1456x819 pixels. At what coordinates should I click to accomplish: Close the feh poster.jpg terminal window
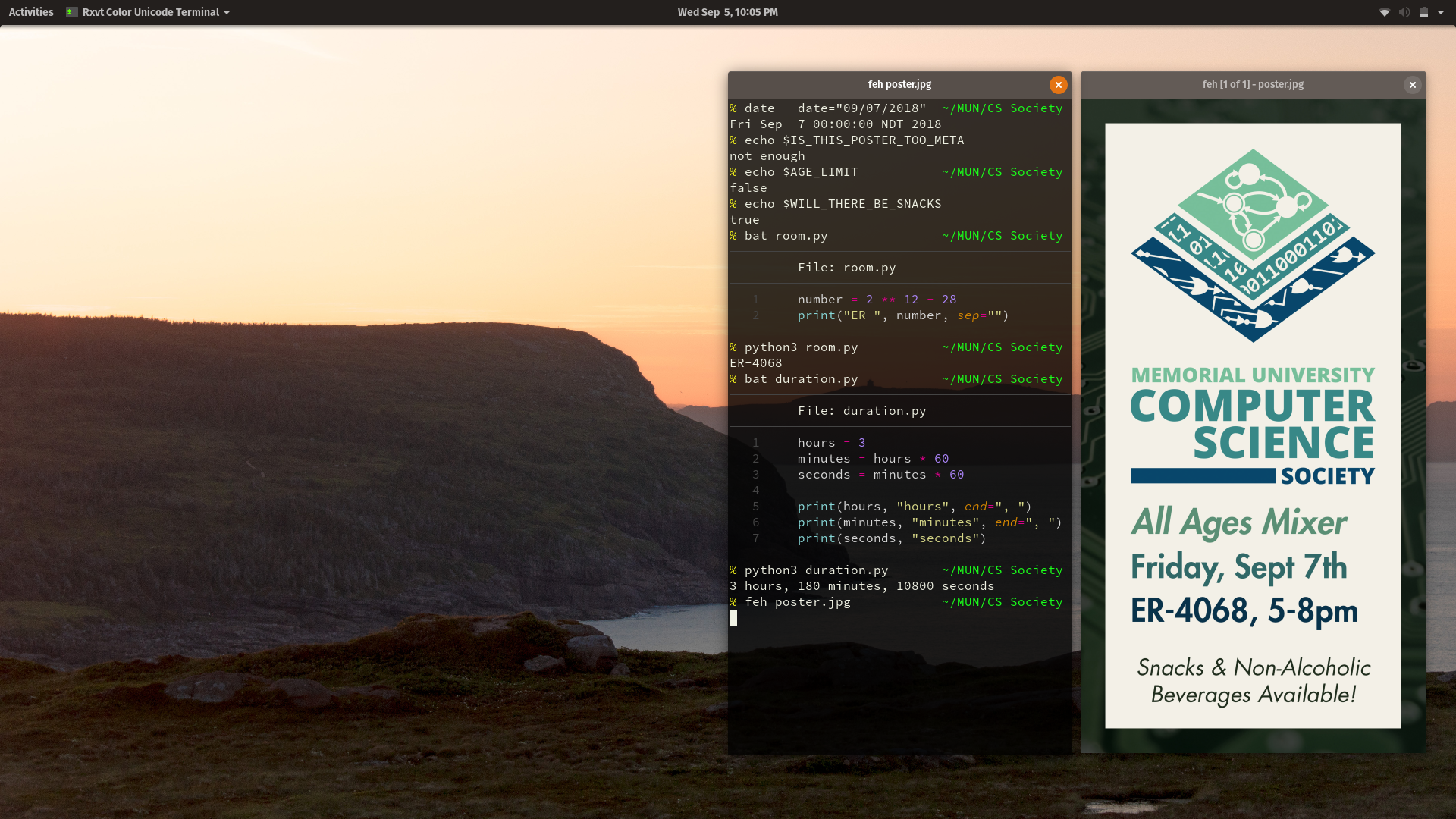1058,85
